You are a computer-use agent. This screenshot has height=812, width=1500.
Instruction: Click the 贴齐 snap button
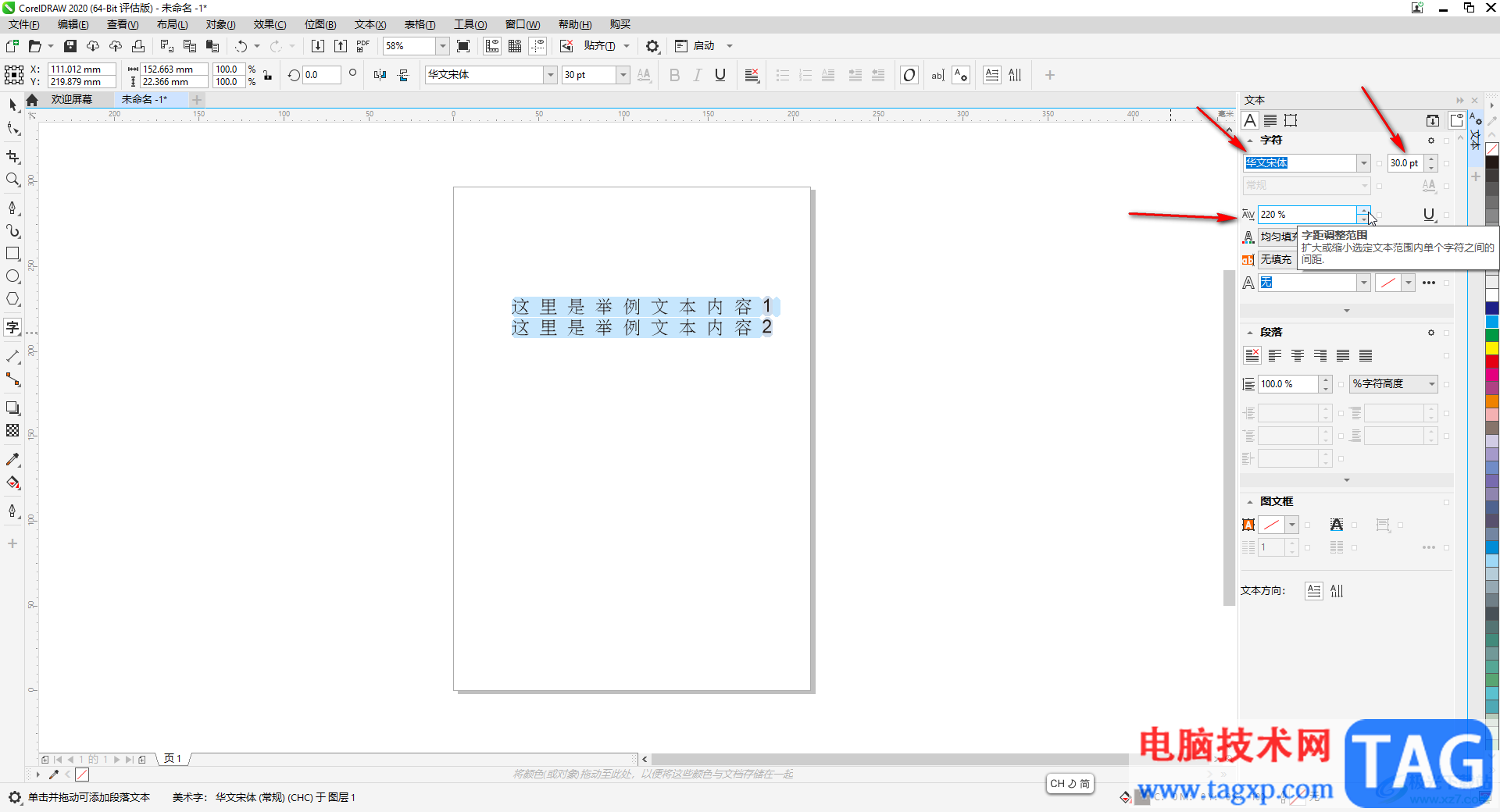point(599,46)
